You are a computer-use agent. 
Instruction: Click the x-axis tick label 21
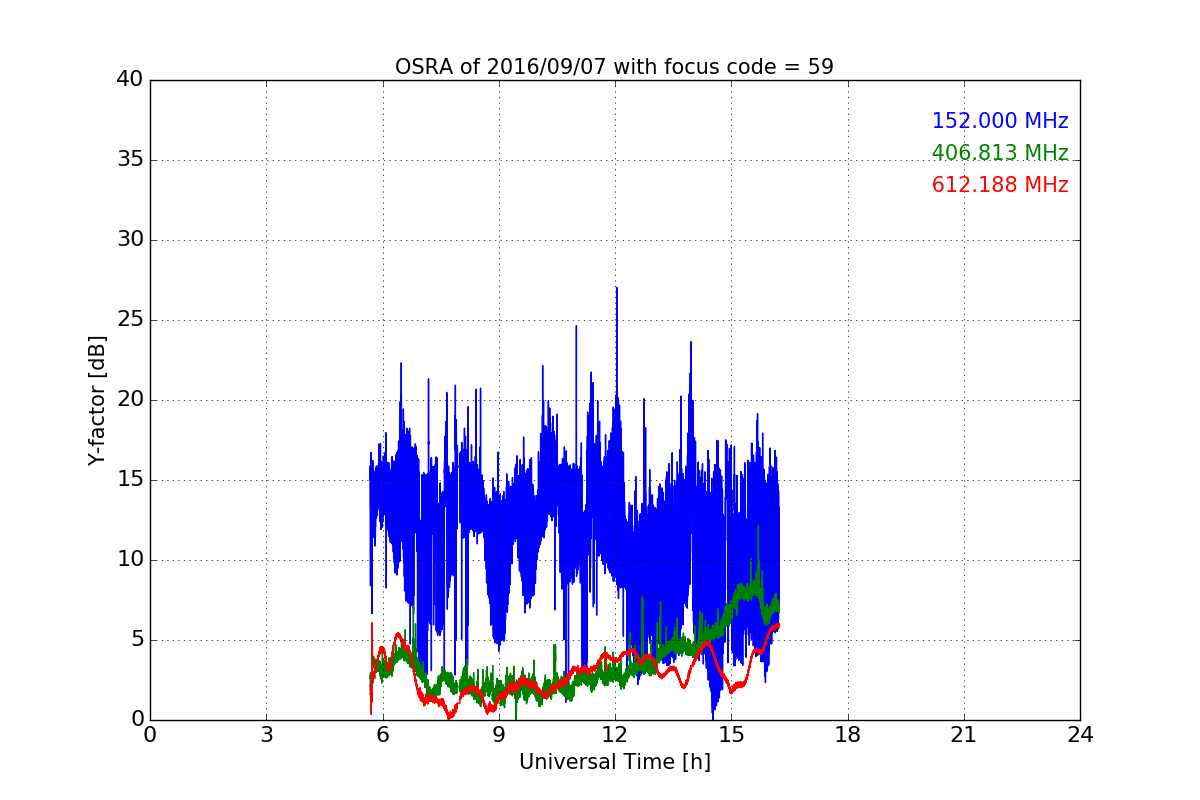point(964,735)
